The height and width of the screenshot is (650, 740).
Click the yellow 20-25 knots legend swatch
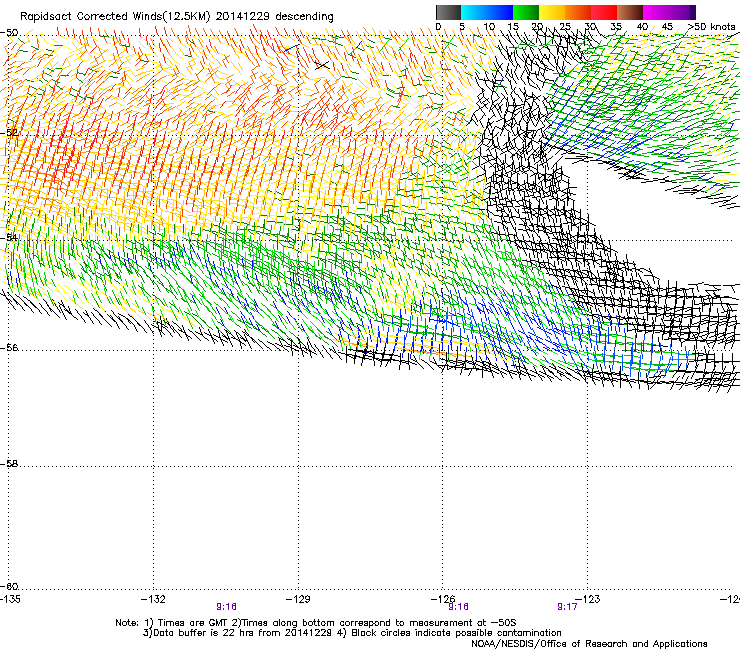click(x=552, y=12)
